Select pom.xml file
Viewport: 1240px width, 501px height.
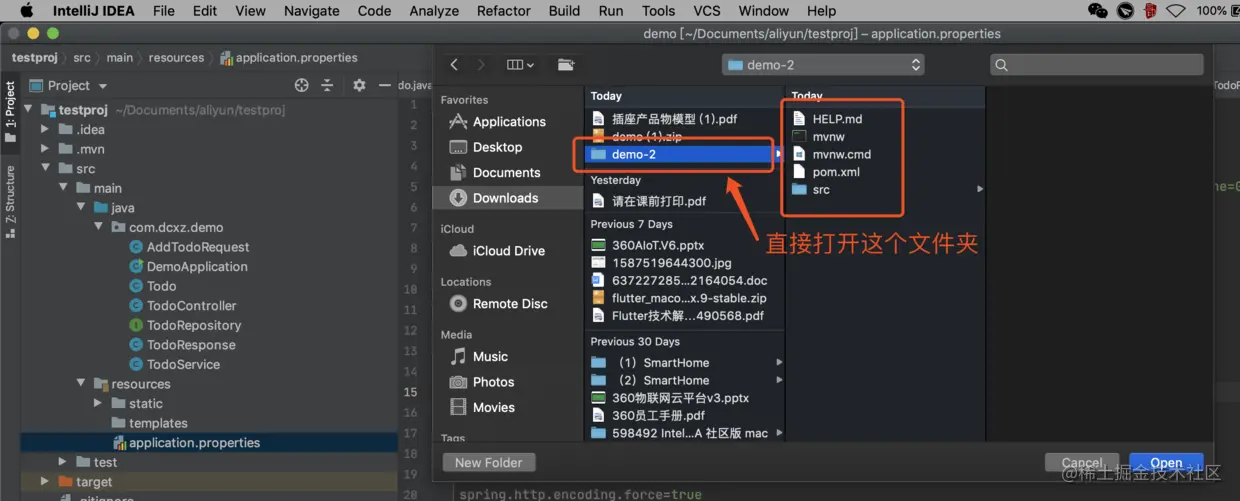pyautogui.click(x=836, y=172)
